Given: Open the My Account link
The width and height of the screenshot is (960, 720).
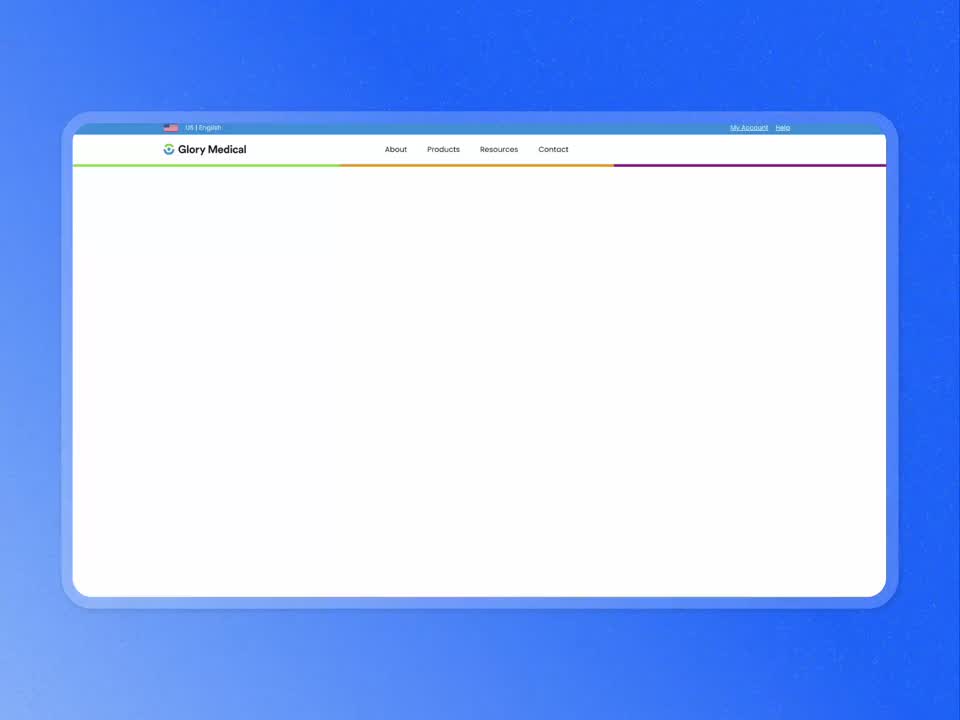Looking at the screenshot, I should [749, 128].
